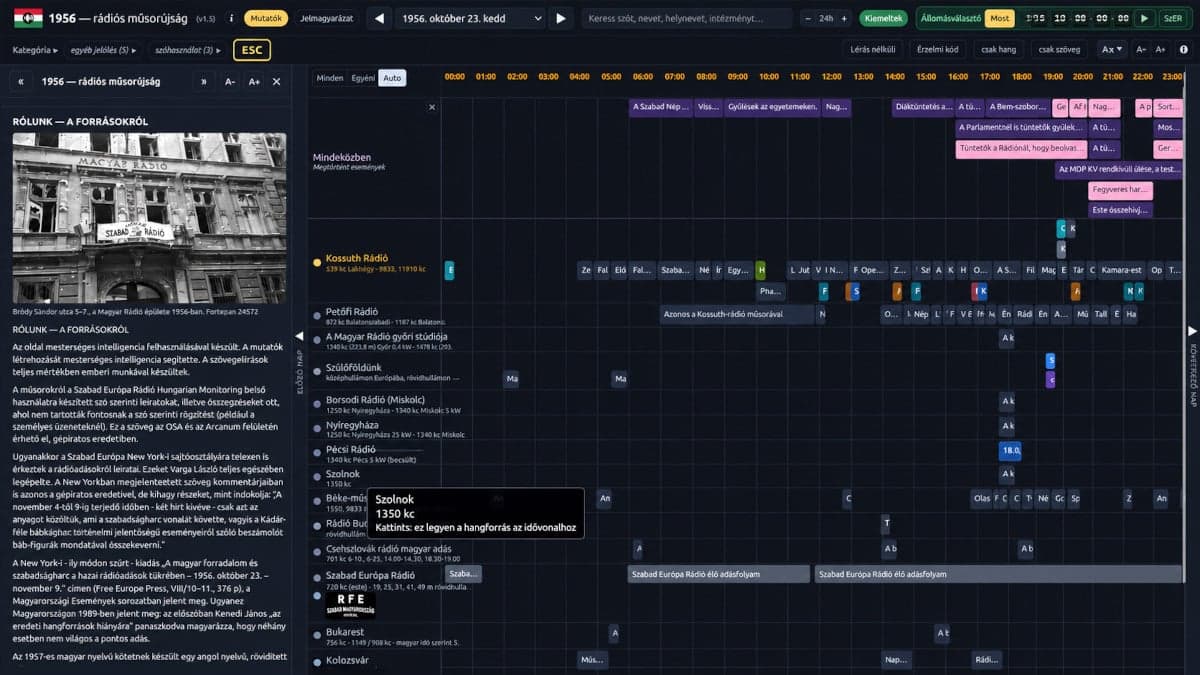Click the SzER button

[1172, 18]
